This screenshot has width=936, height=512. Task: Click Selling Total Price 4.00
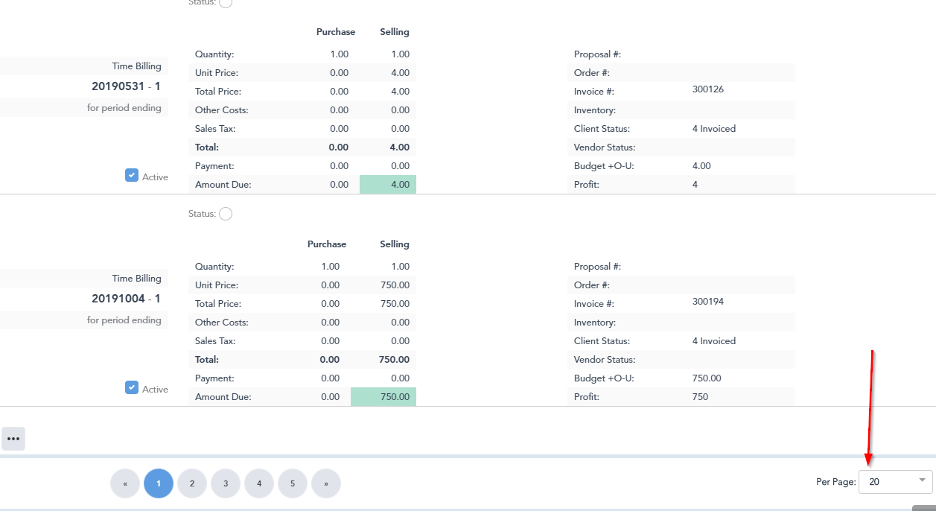(400, 91)
